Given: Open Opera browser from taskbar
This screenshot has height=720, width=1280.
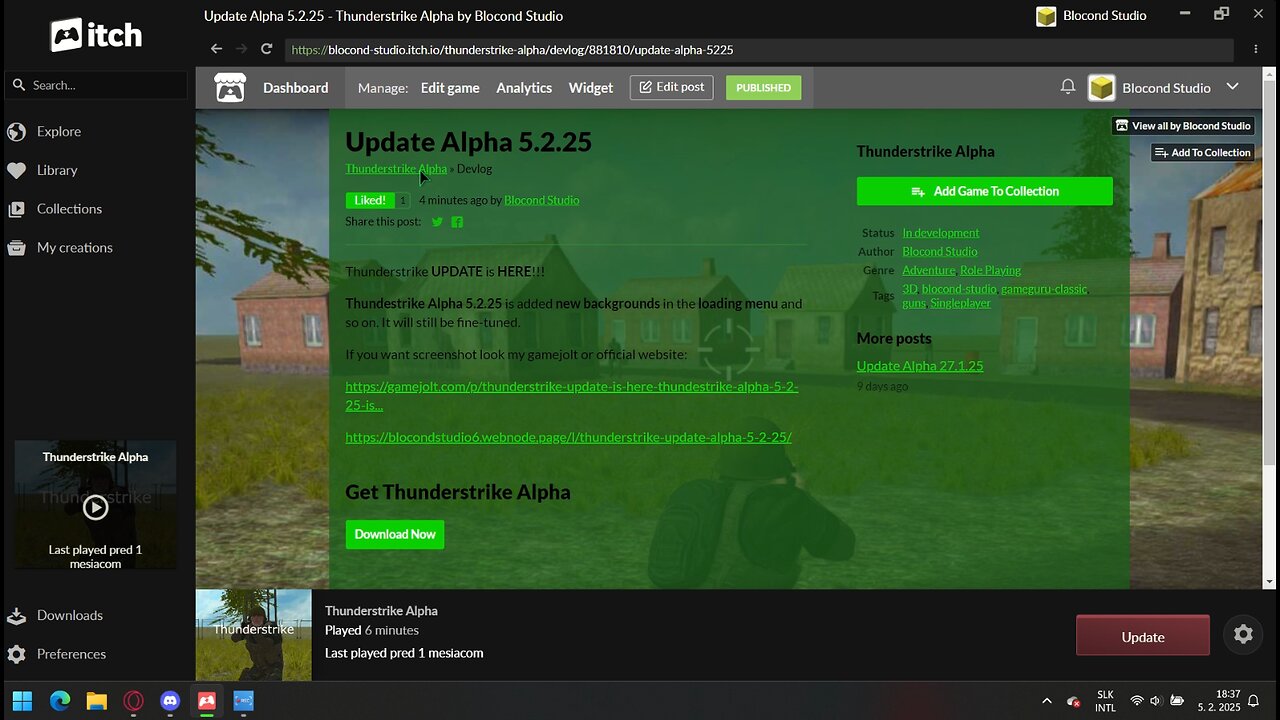Looking at the screenshot, I should click(x=134, y=701).
